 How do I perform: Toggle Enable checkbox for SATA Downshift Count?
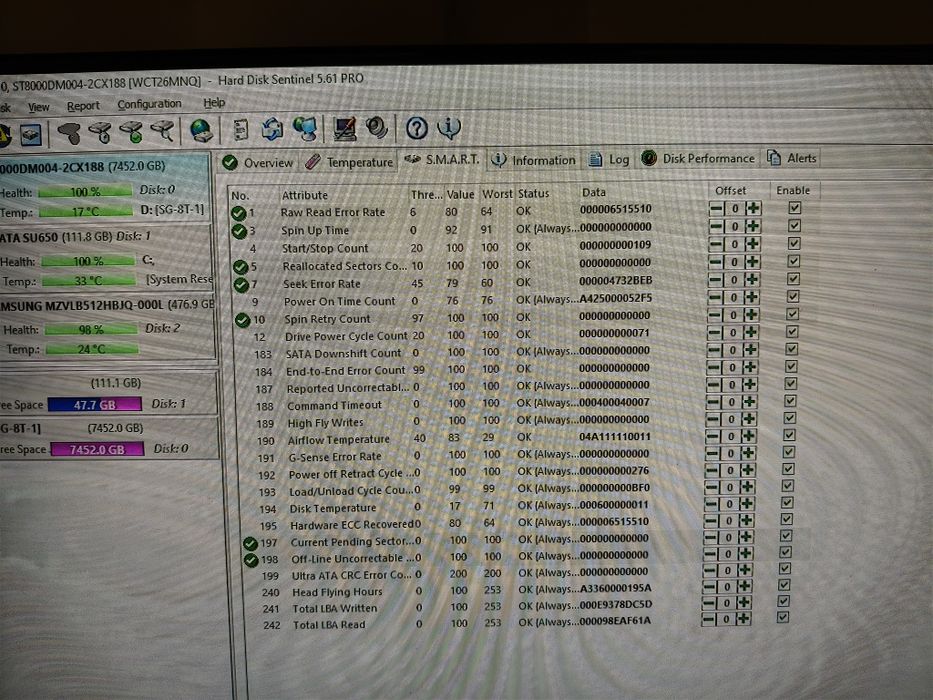pos(791,349)
